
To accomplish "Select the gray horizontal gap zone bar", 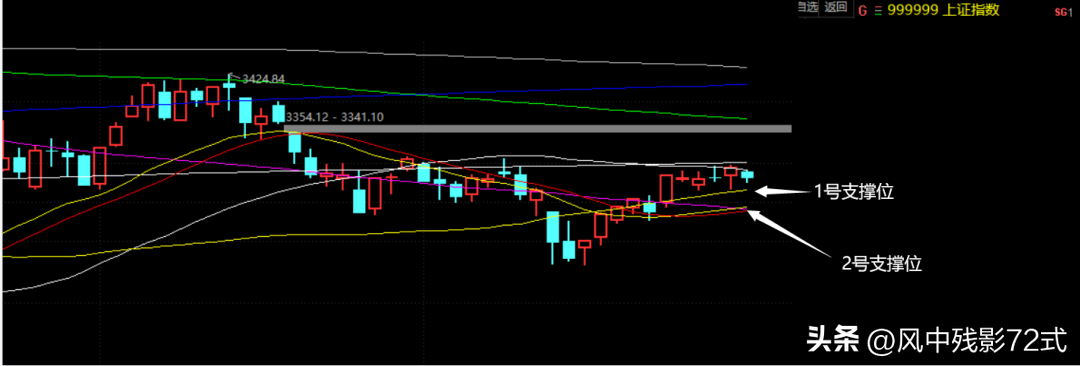I will point(537,129).
